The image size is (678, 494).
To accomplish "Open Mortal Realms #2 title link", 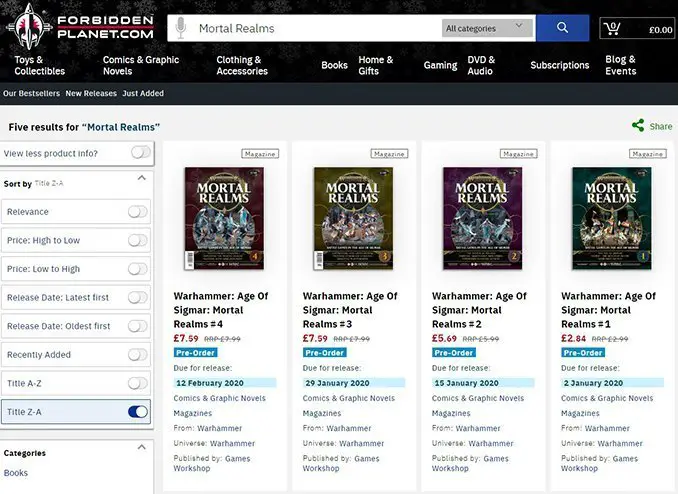I will click(x=479, y=310).
